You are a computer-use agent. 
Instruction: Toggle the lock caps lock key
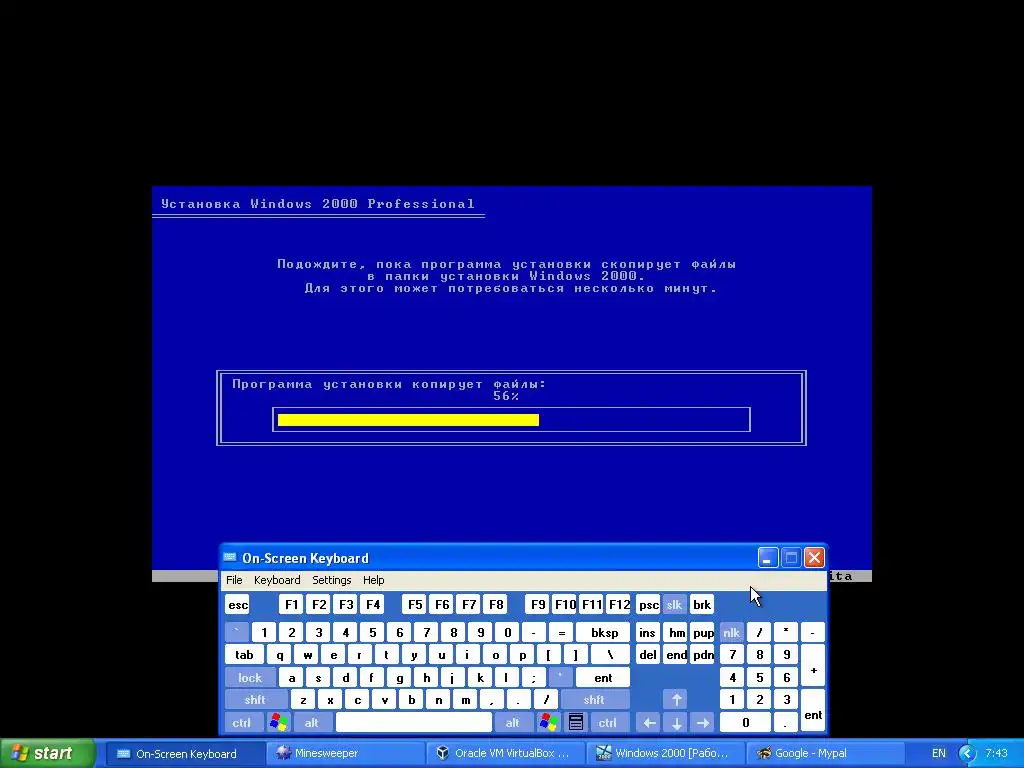pos(249,677)
